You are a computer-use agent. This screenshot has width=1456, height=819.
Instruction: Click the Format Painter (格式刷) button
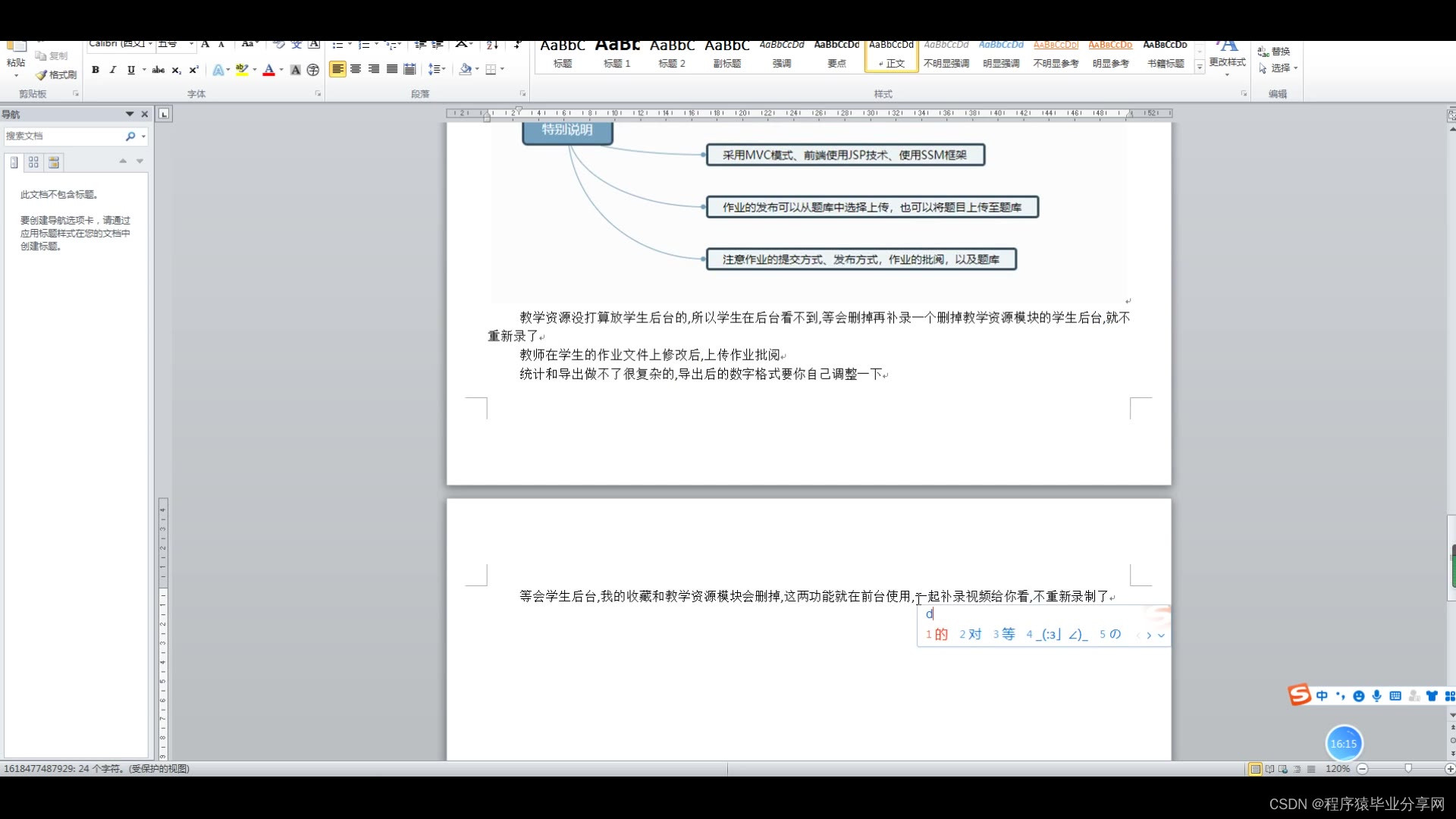56,74
